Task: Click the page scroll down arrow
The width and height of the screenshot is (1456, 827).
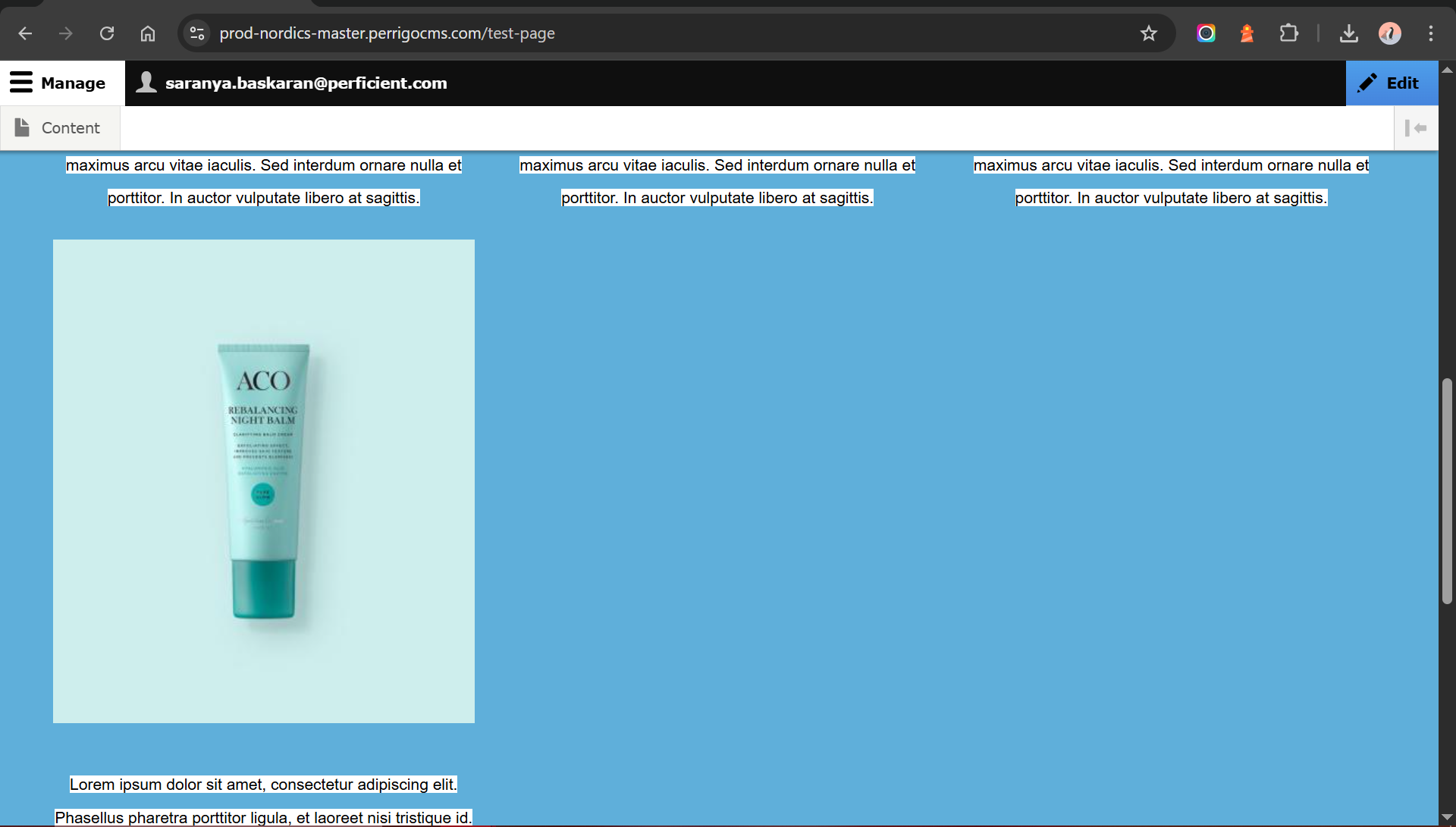Action: [1447, 817]
